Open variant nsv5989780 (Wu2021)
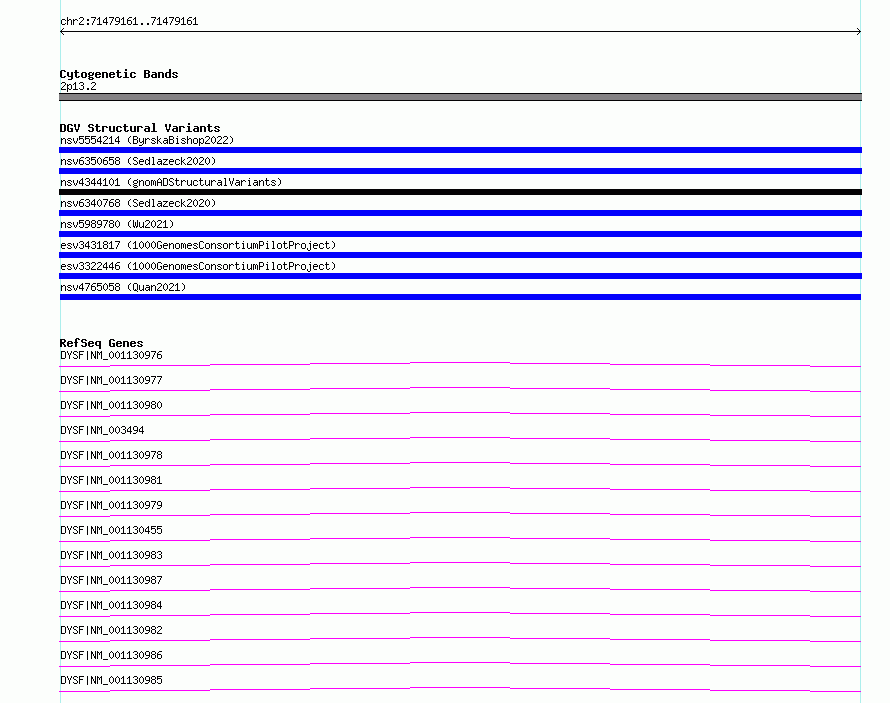This screenshot has height=703, width=890. [x=117, y=224]
